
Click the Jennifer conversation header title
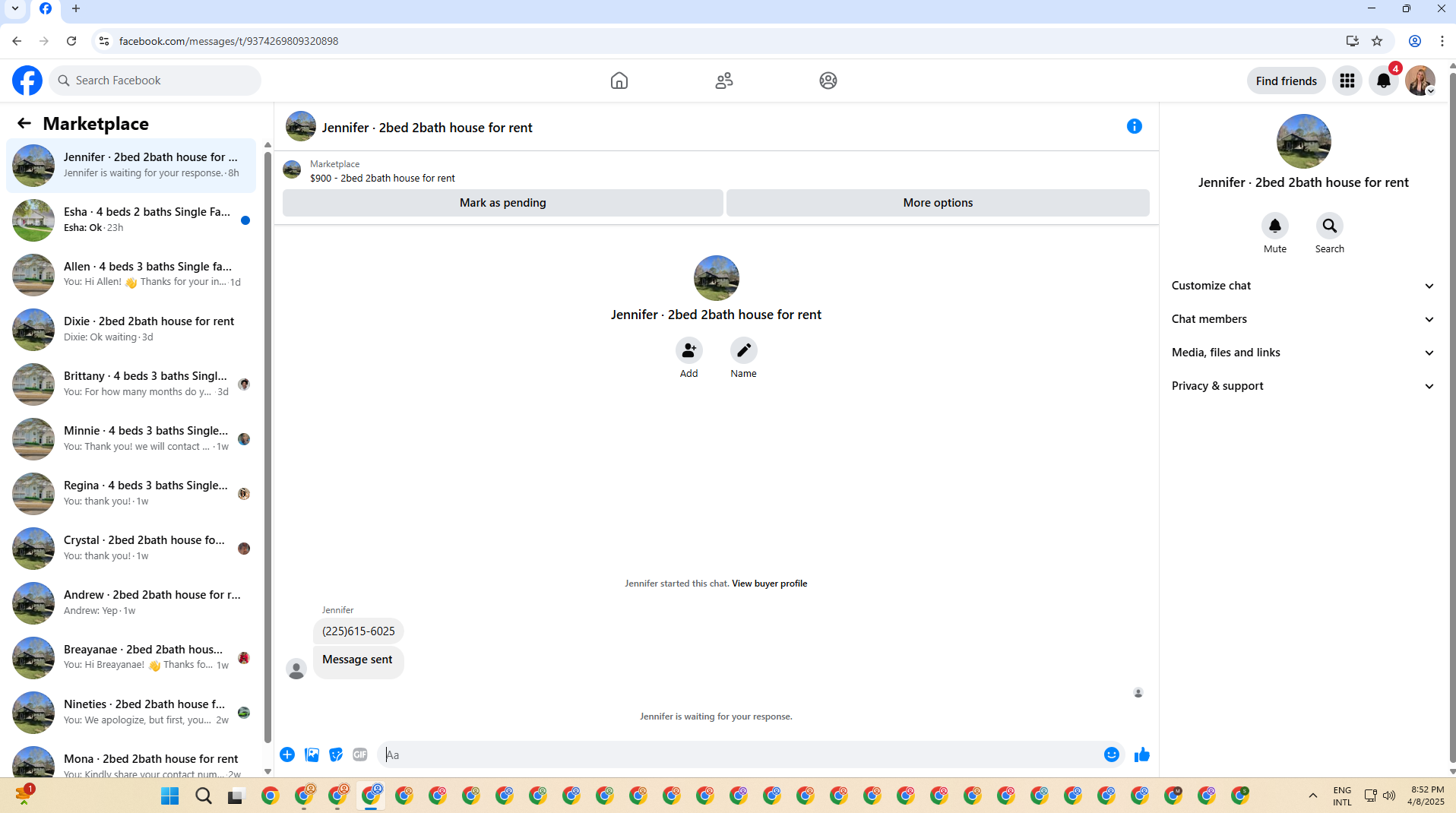tap(426, 128)
